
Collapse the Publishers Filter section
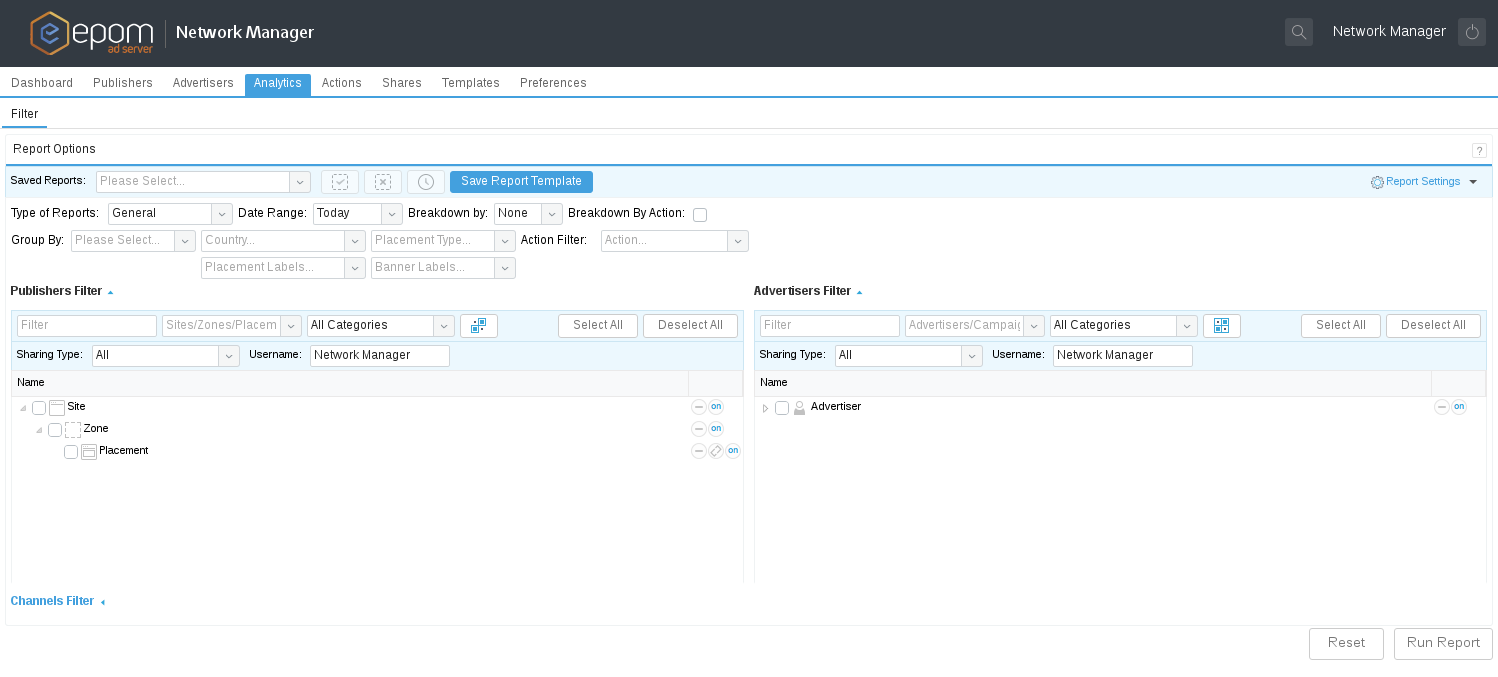[x=110, y=293]
